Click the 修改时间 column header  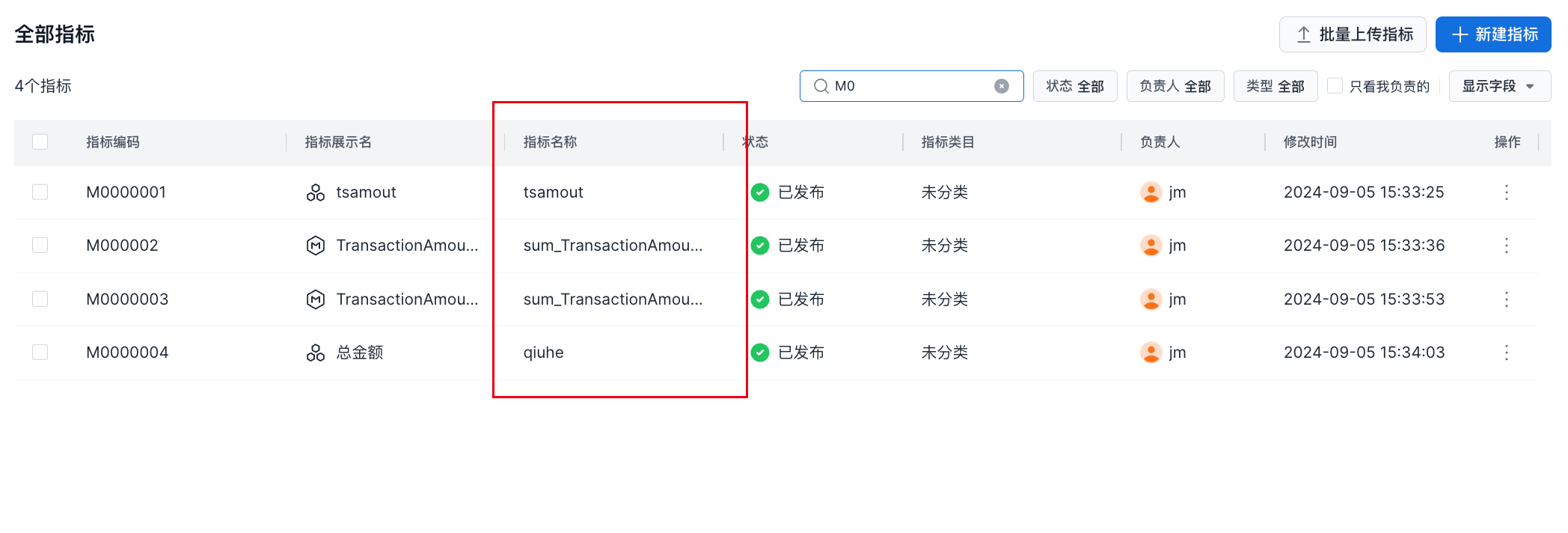click(x=1310, y=142)
